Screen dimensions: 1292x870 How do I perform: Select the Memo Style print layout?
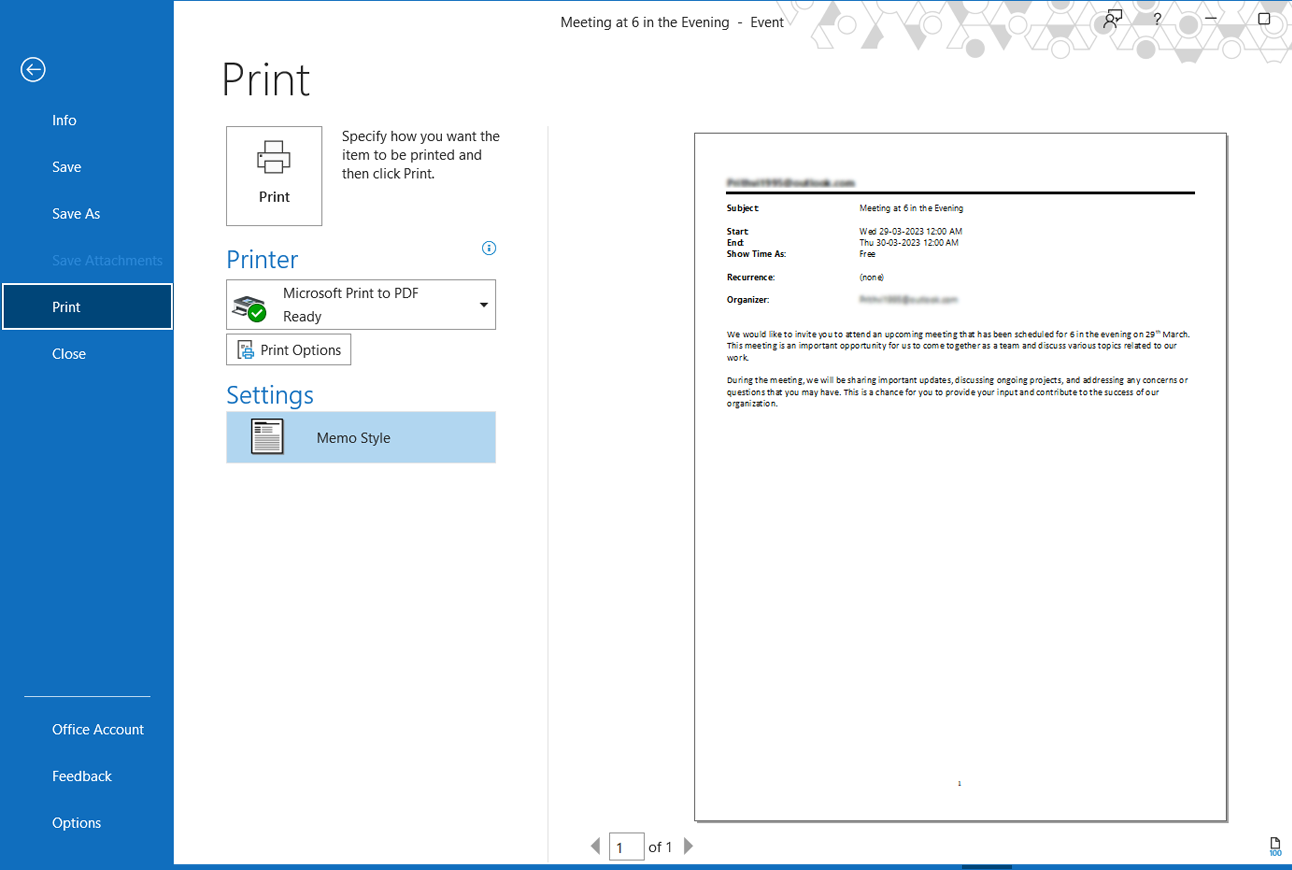pos(360,437)
